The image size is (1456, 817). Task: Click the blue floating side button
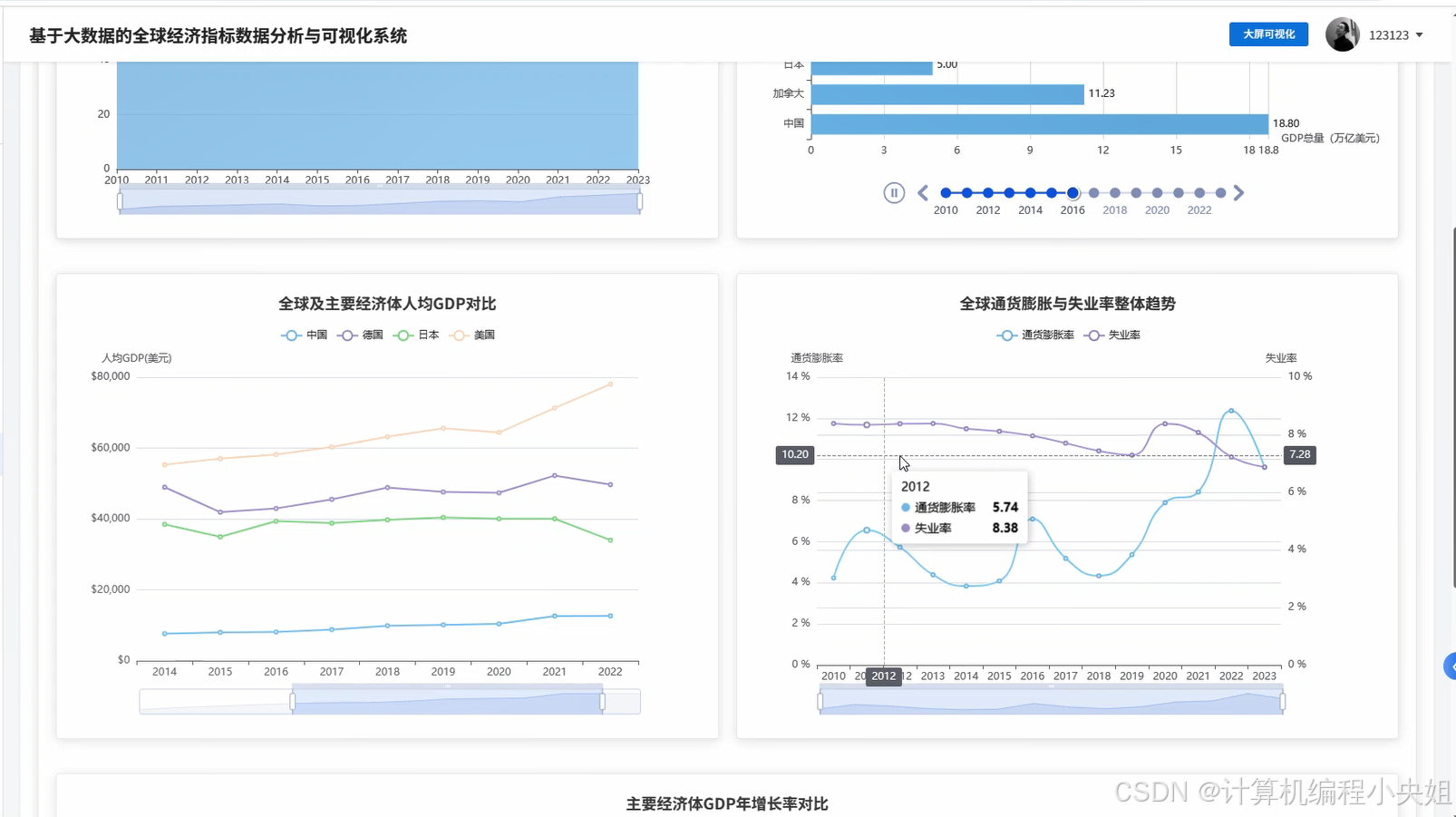pos(1450,666)
